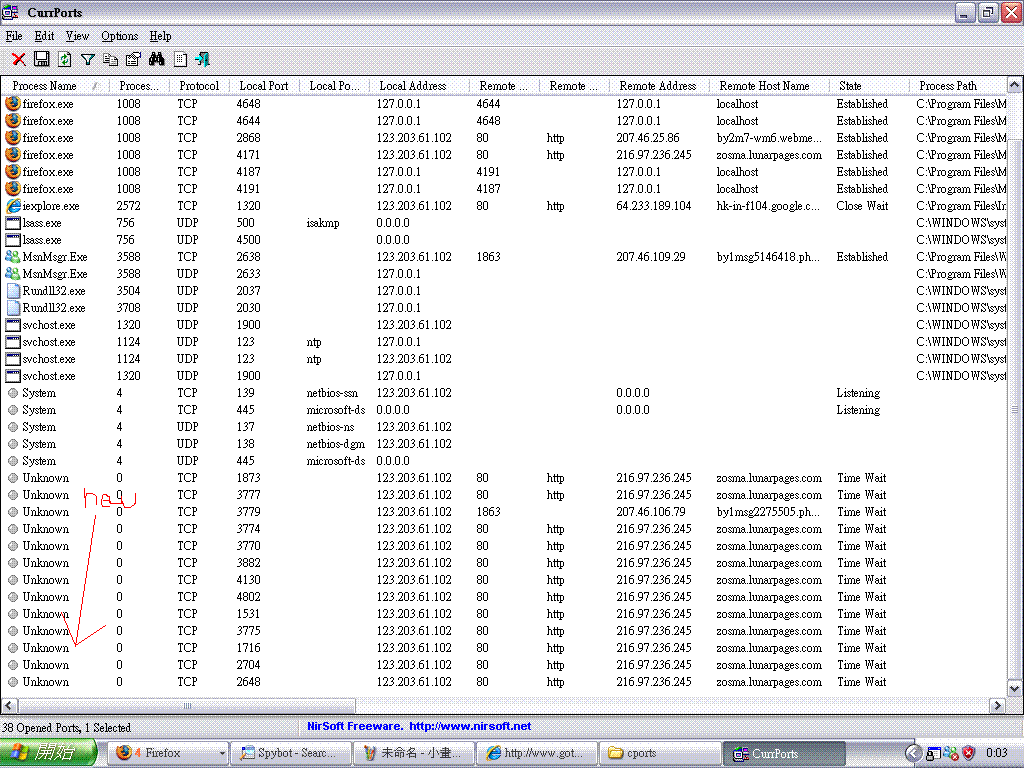Click the svchost.exe icon on port 1900 row with address 123.203.61.102
This screenshot has height=768, width=1024.
(x=12, y=325)
